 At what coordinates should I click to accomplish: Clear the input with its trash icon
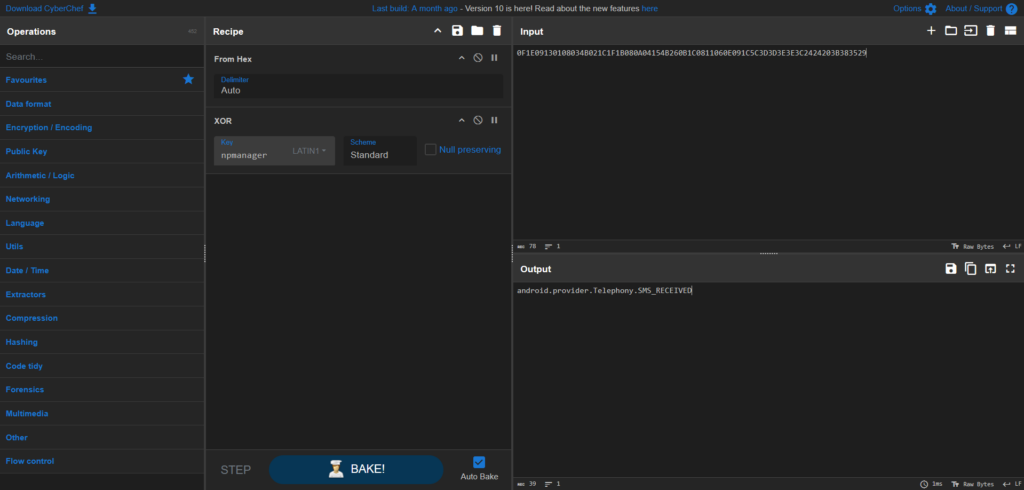tap(990, 31)
